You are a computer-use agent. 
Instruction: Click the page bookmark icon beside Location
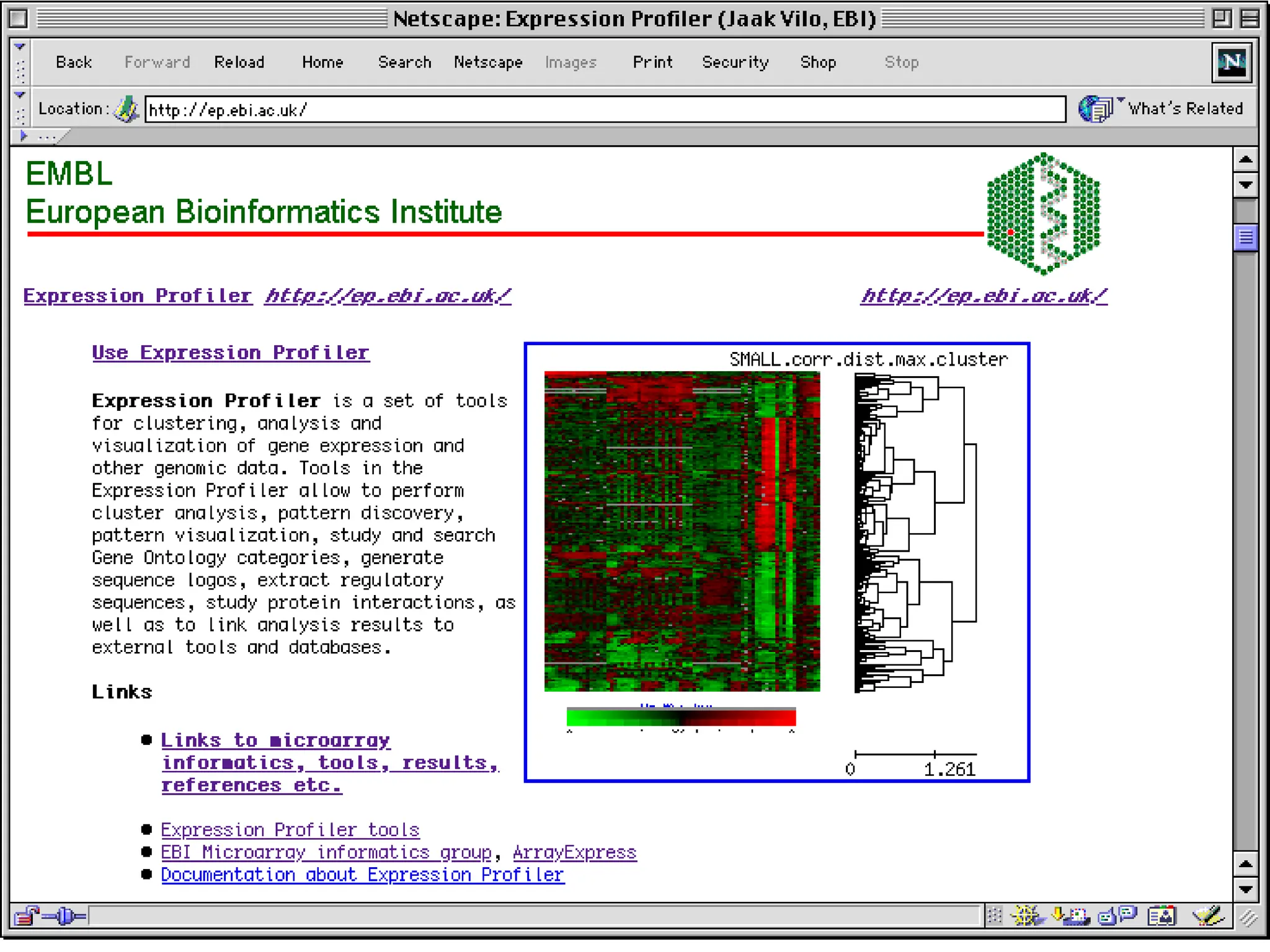point(126,109)
